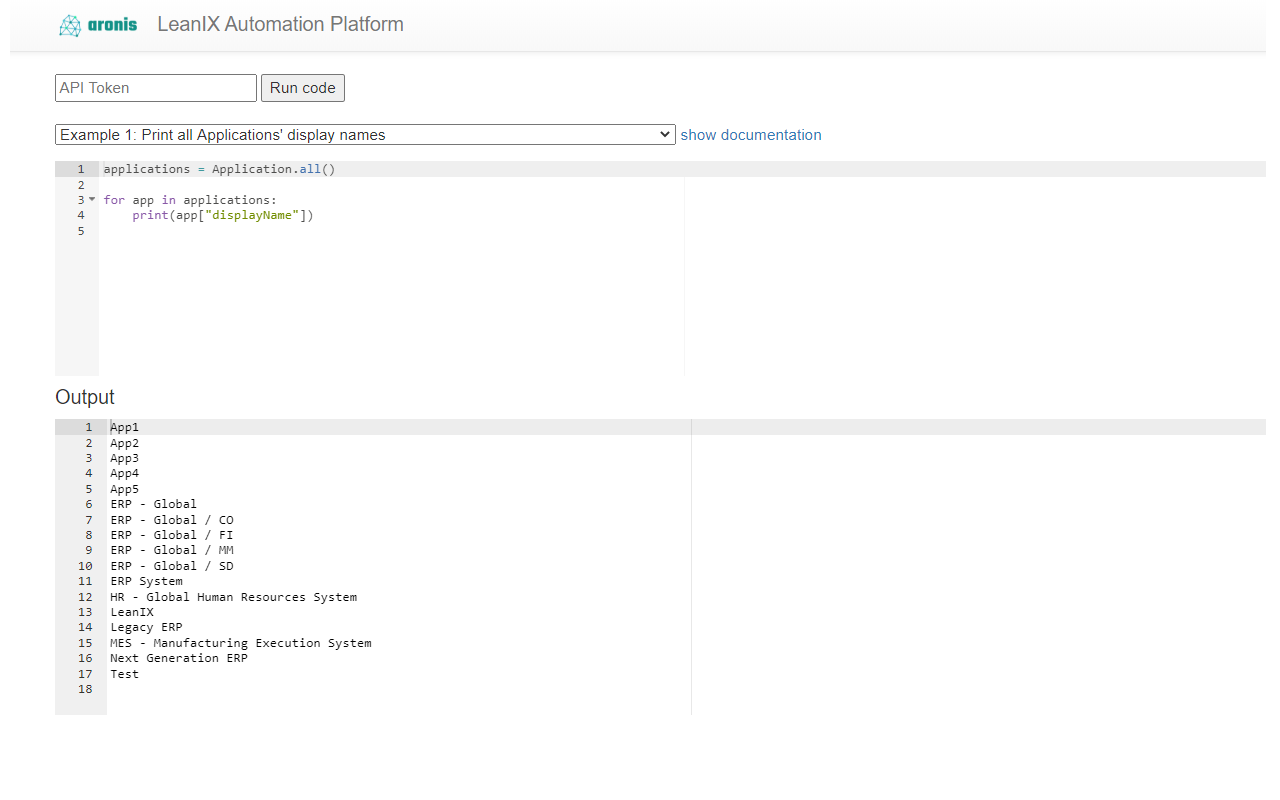Click line number 5 in code editor gutter
Viewport: 1280px width, 800px height.
coord(81,231)
